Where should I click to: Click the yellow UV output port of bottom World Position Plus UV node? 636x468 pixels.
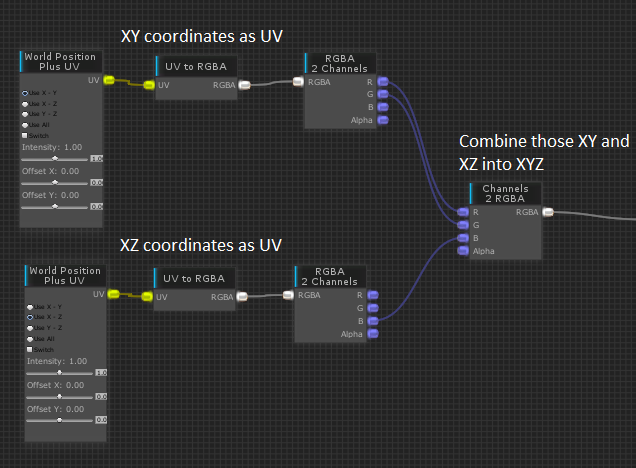[114, 294]
